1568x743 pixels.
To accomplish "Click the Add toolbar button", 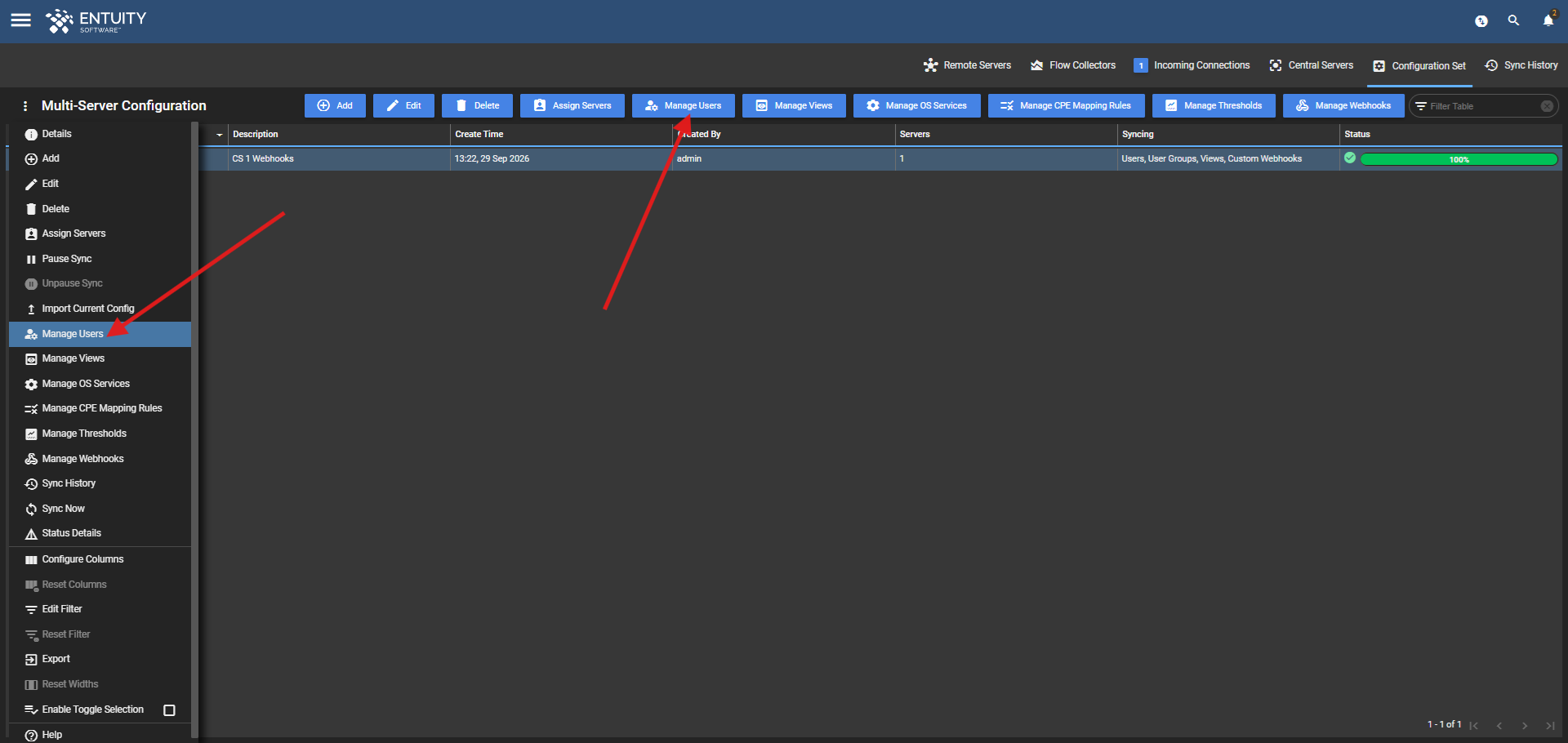I will pyautogui.click(x=335, y=106).
